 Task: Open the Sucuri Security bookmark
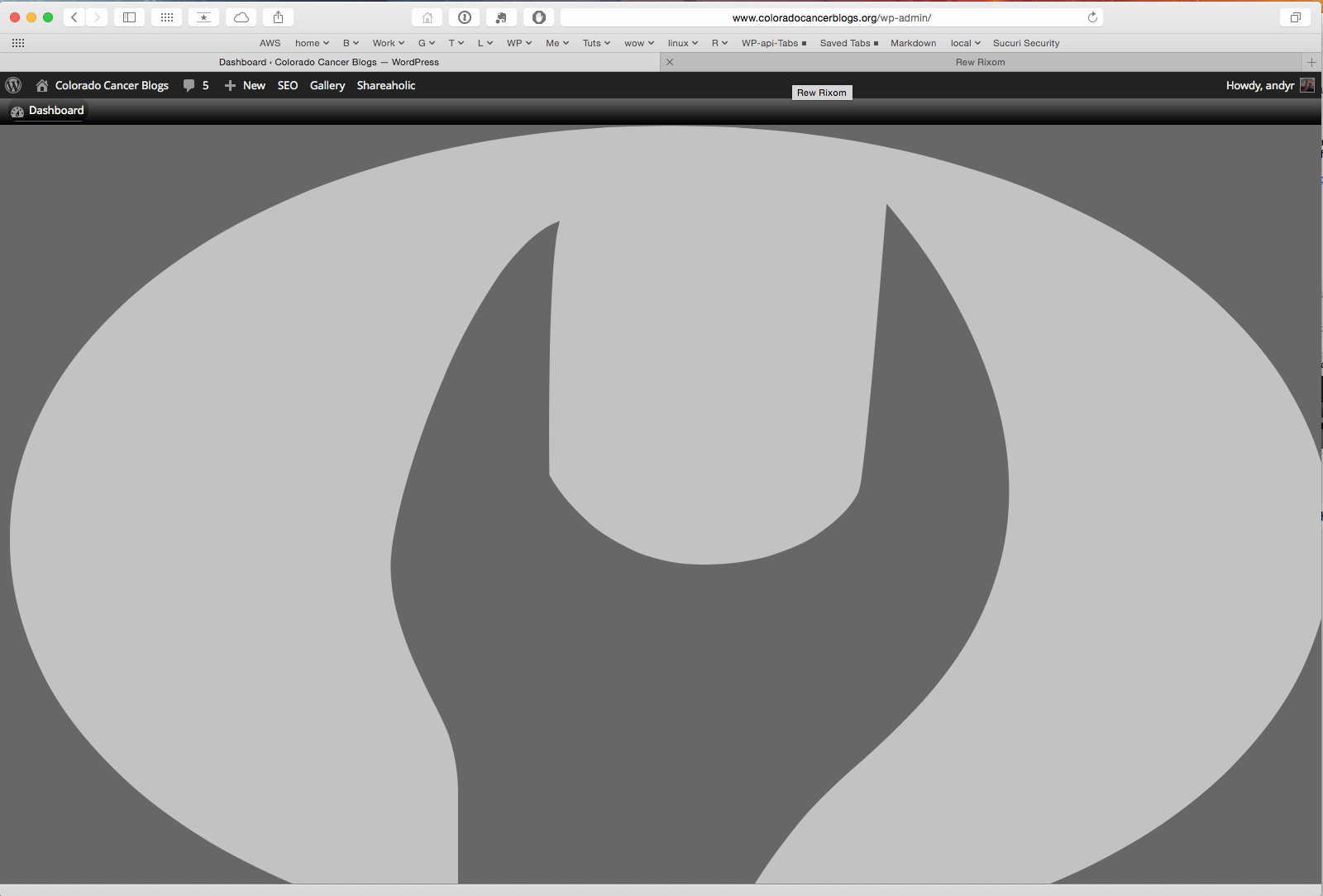coord(1025,43)
